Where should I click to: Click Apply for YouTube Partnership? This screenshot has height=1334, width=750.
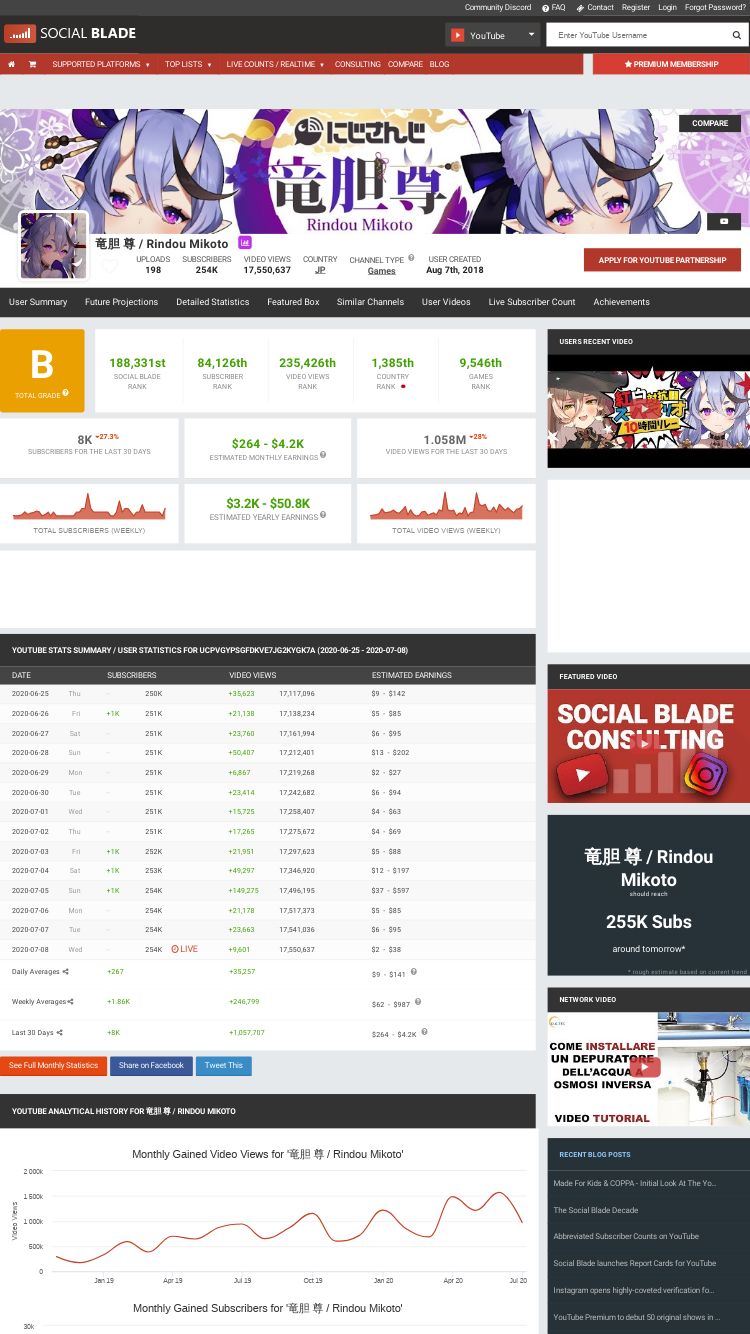tap(662, 260)
